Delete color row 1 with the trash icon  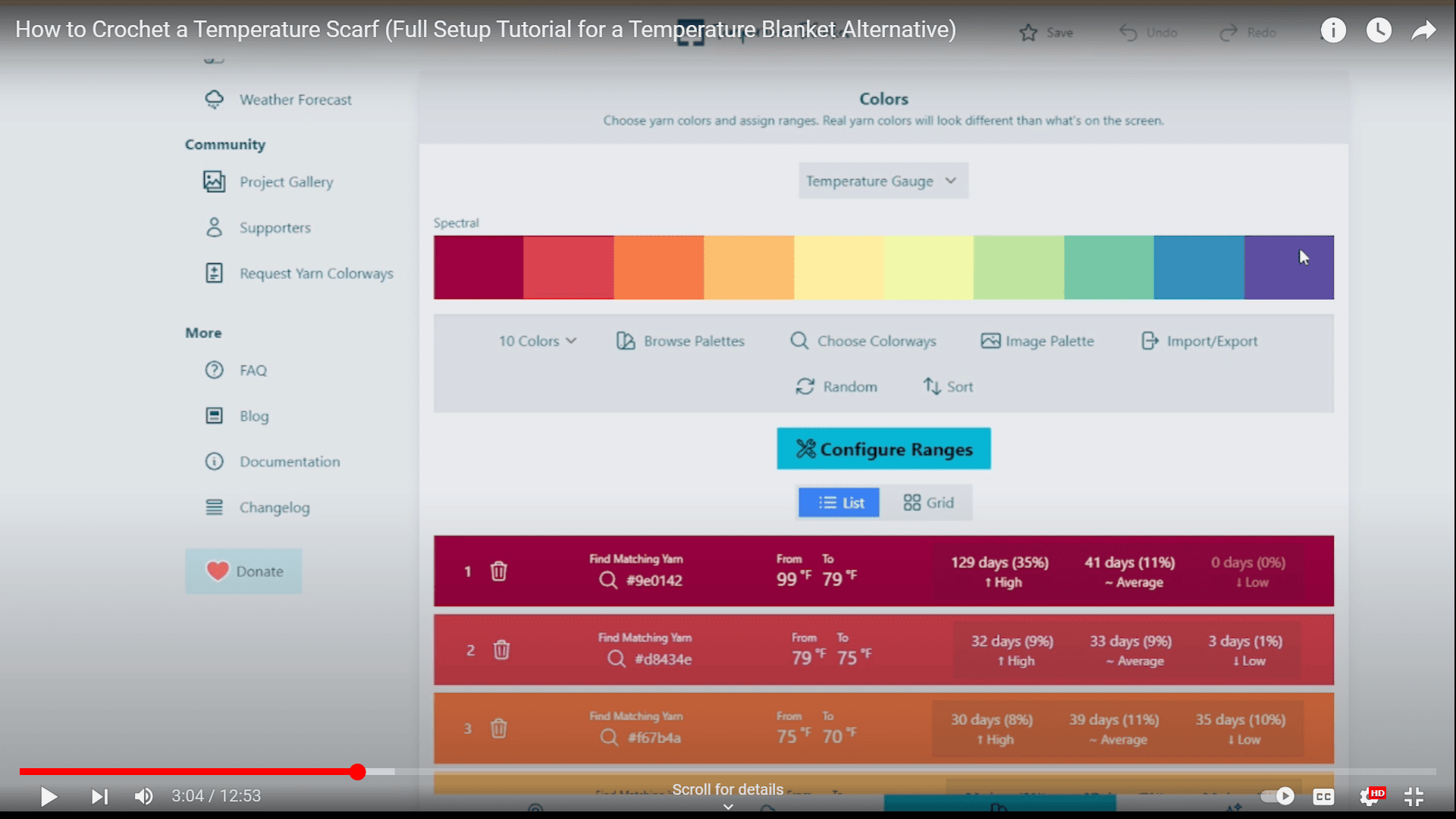(498, 571)
